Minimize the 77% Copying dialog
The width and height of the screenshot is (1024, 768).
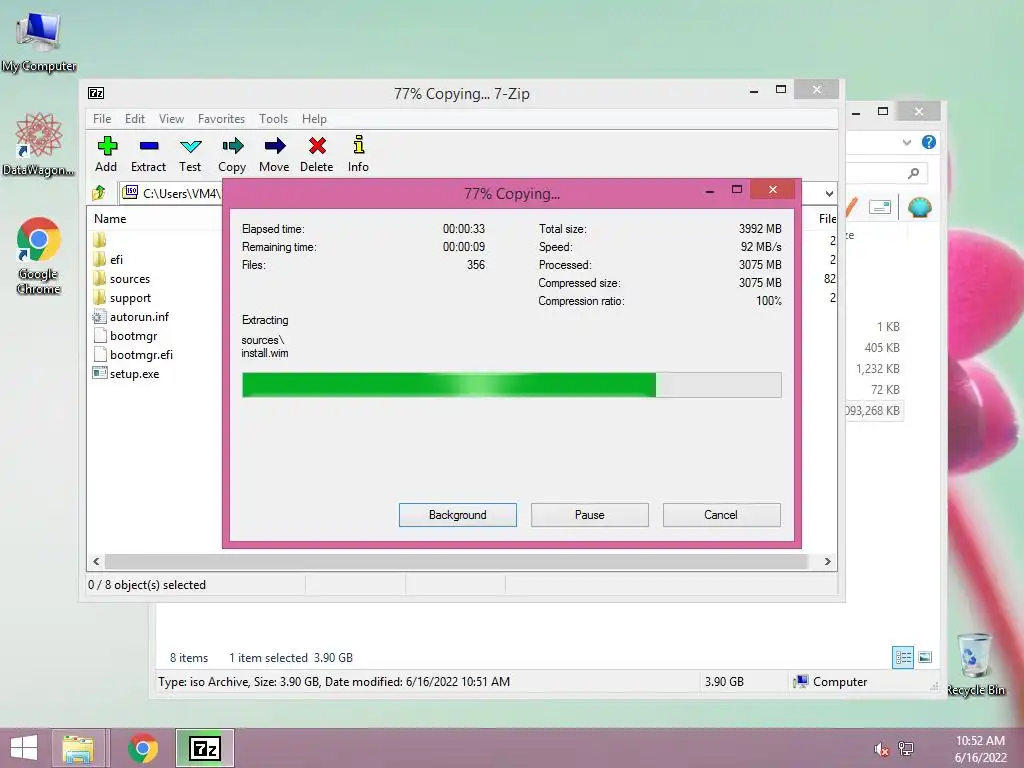[710, 191]
